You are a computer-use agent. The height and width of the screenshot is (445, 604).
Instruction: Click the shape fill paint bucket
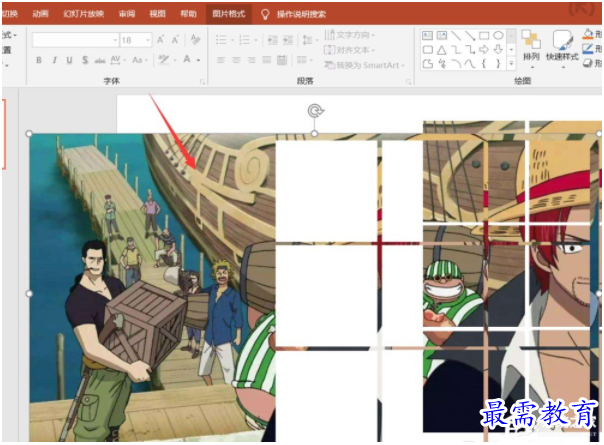coord(588,34)
